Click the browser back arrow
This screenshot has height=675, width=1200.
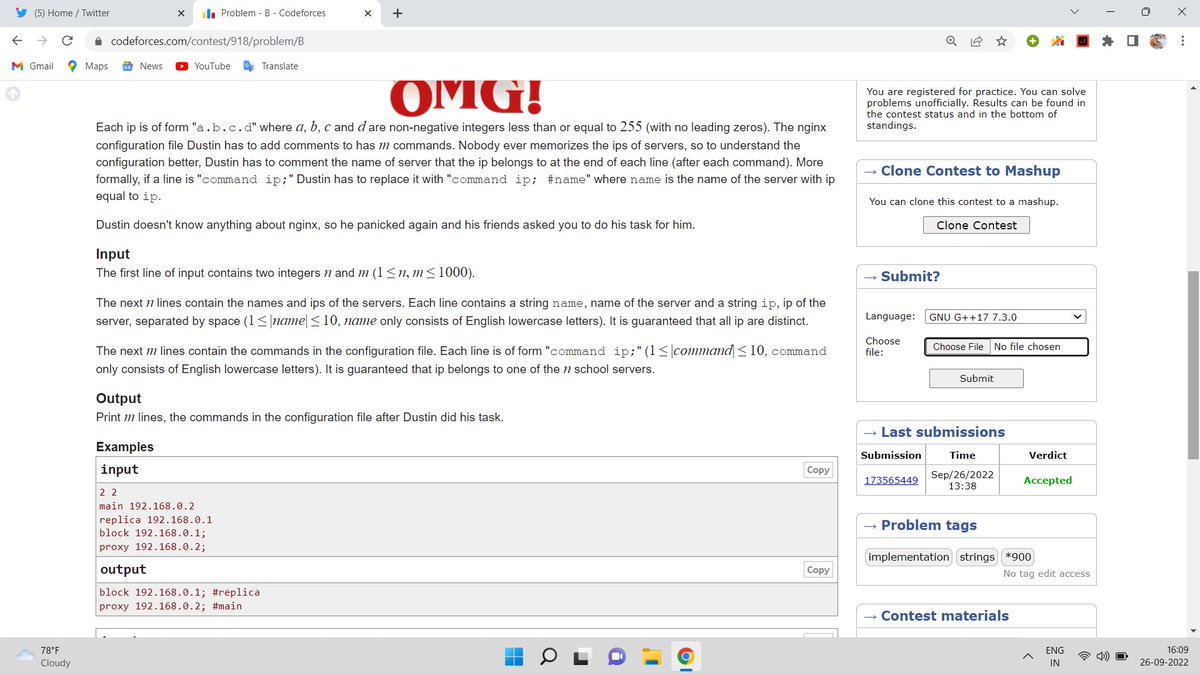pyautogui.click(x=18, y=41)
